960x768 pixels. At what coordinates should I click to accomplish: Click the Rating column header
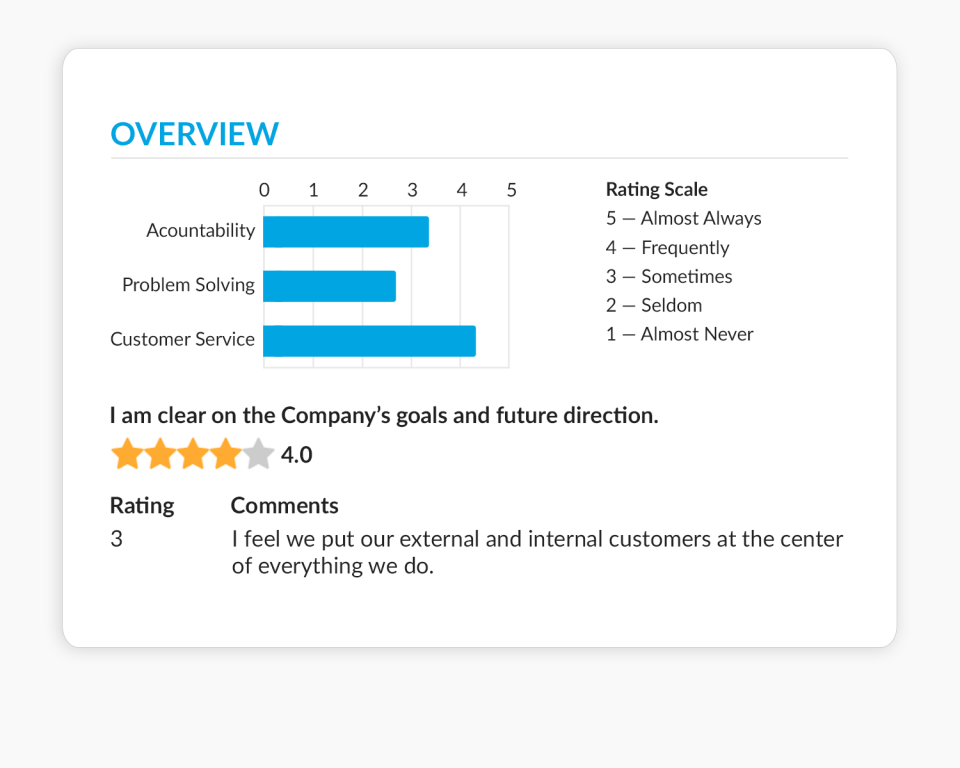(142, 506)
